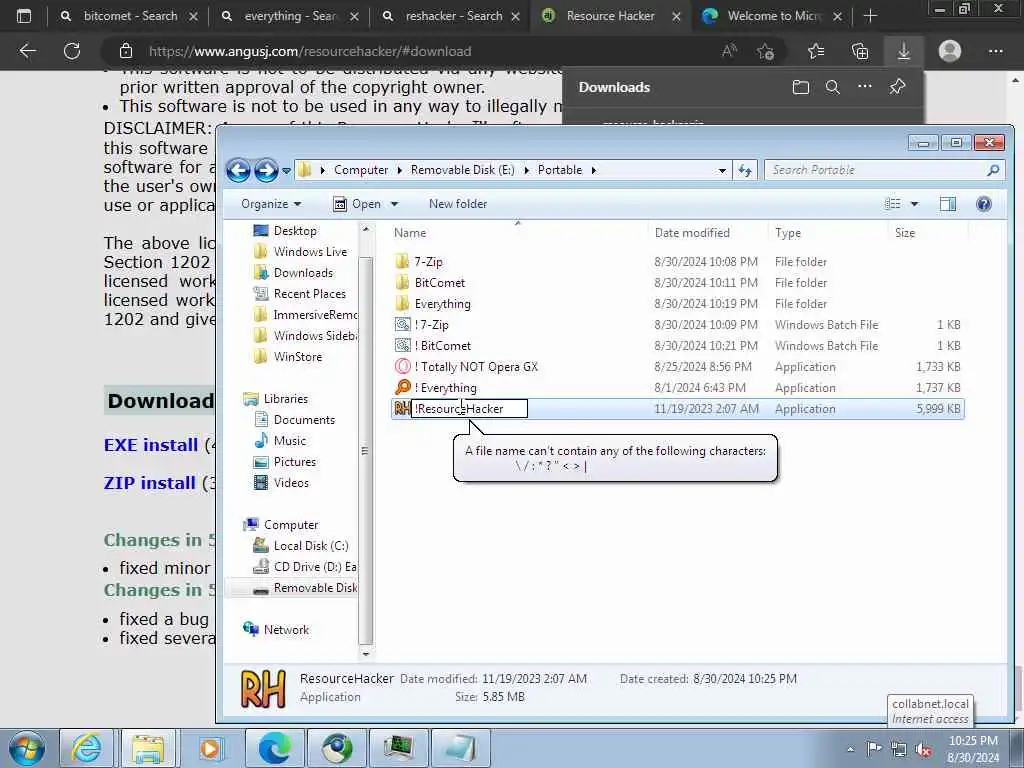This screenshot has width=1024, height=768.
Task: Open the Edge Downloads toolbar icon
Action: pos(904,51)
